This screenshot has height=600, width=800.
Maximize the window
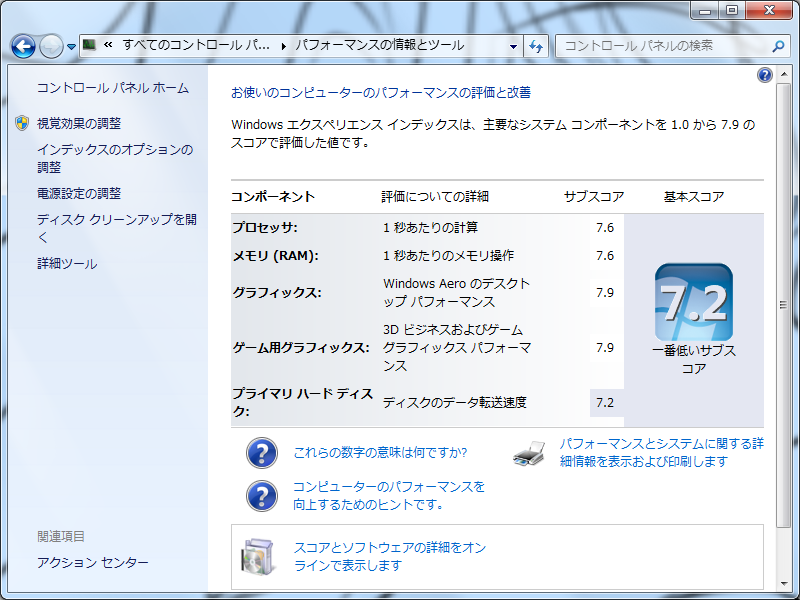point(732,11)
